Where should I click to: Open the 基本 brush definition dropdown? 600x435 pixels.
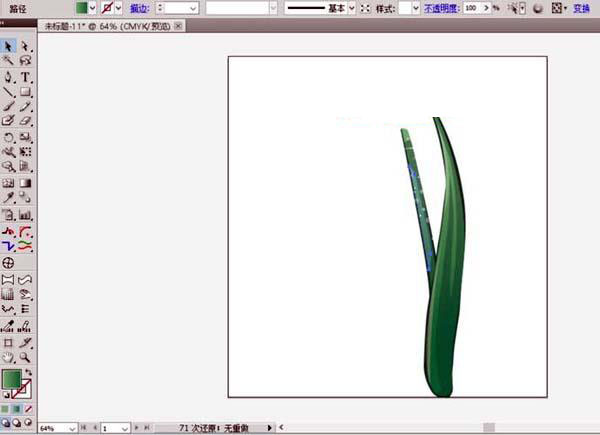pos(352,8)
